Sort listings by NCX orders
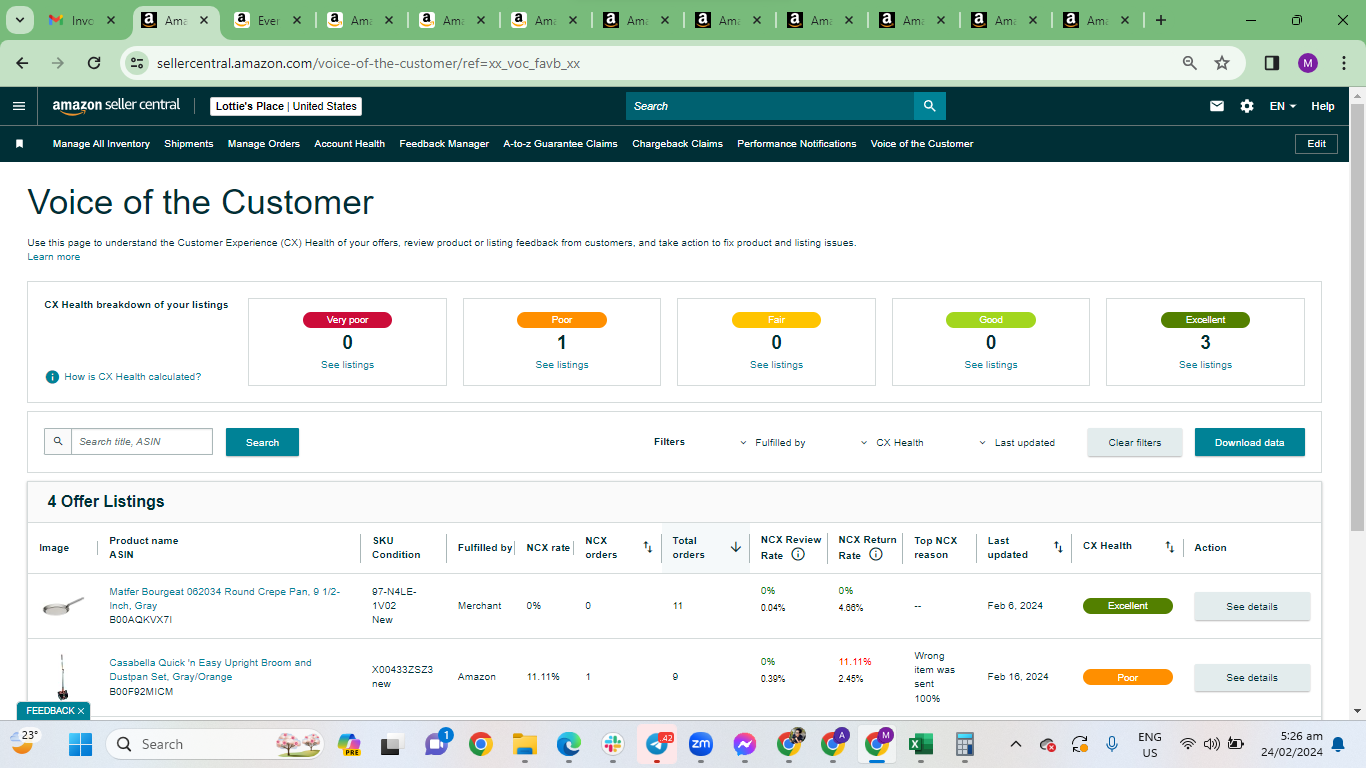1366x768 pixels. click(647, 547)
